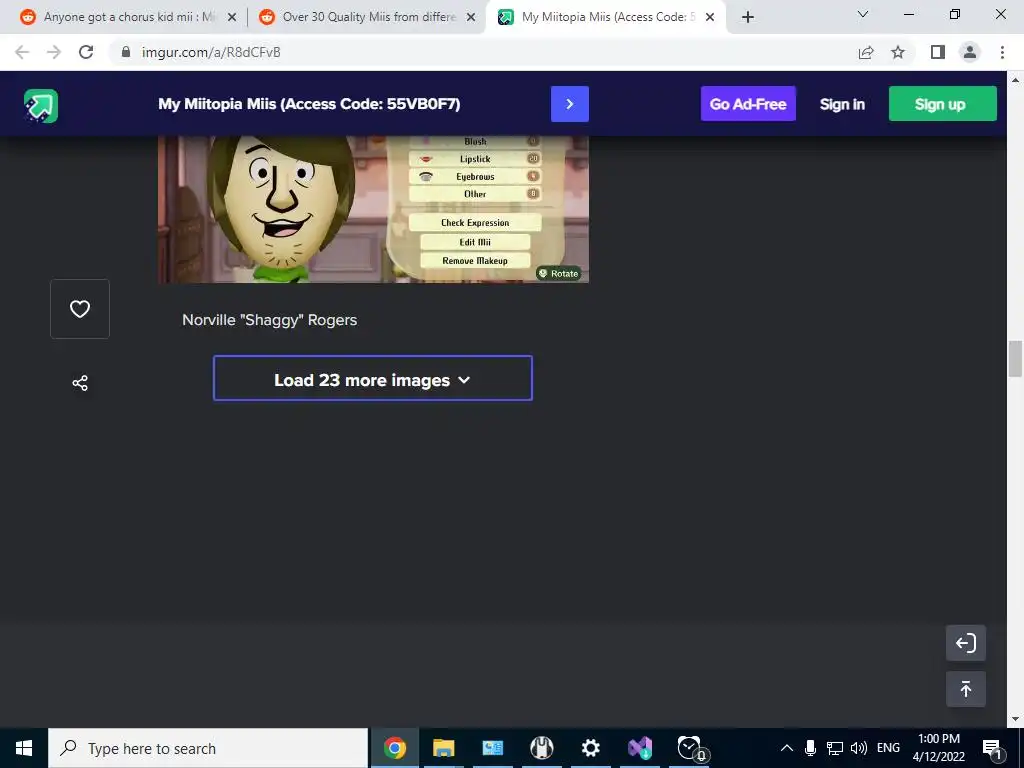Click the page vertical scrollbar thumb
Screen dimensions: 1024x768
tap(1015, 359)
